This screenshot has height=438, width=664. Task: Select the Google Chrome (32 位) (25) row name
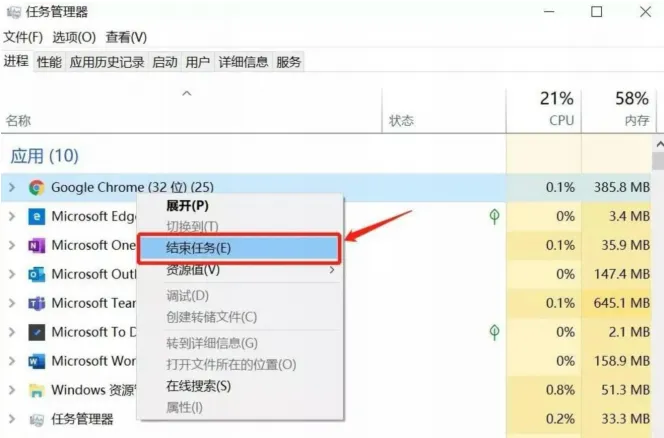[133, 187]
